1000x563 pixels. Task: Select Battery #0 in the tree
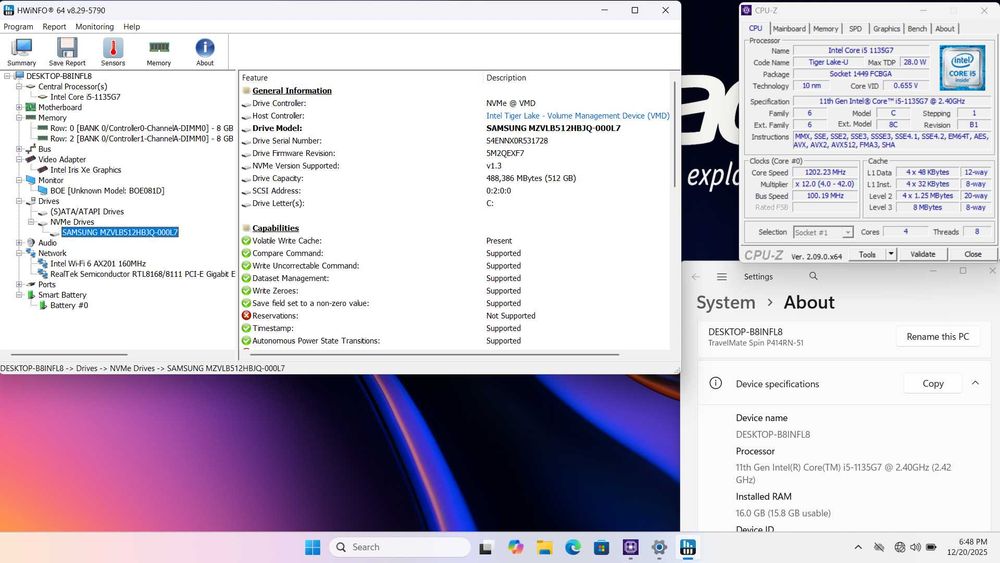click(x=69, y=305)
